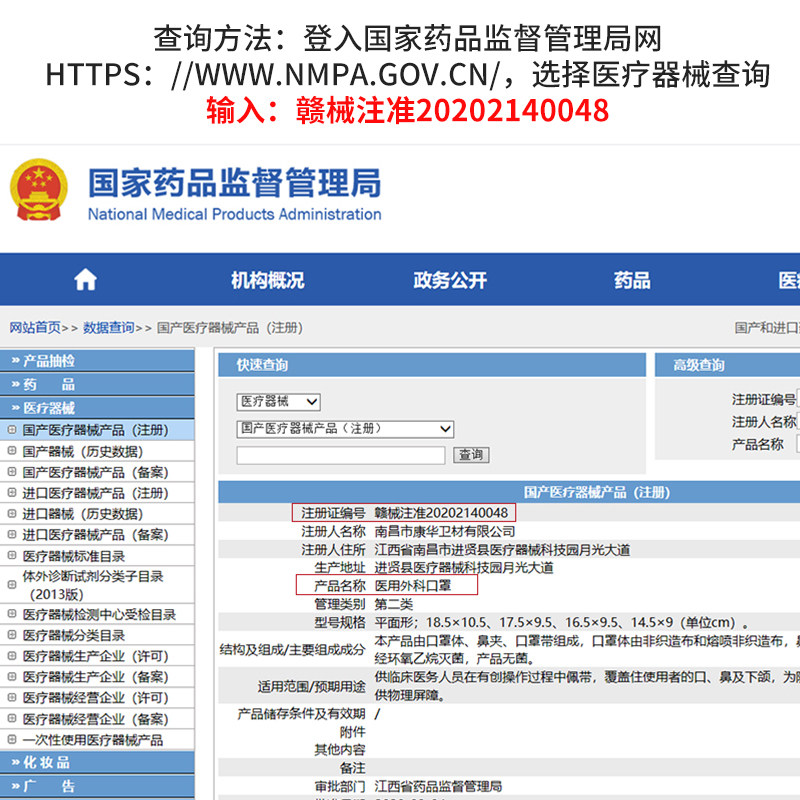Viewport: 800px width, 800px height.
Task: Select 医疗器械经营企业（许可） sidebar item
Action: (95, 697)
